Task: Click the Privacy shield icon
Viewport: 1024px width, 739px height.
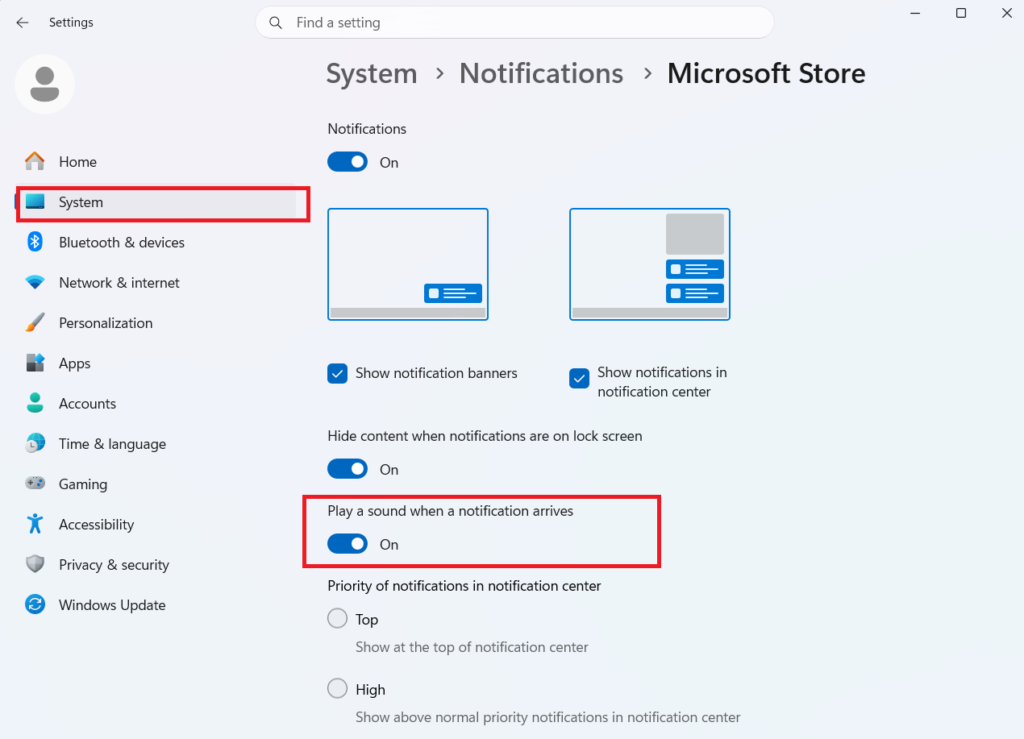Action: (35, 564)
